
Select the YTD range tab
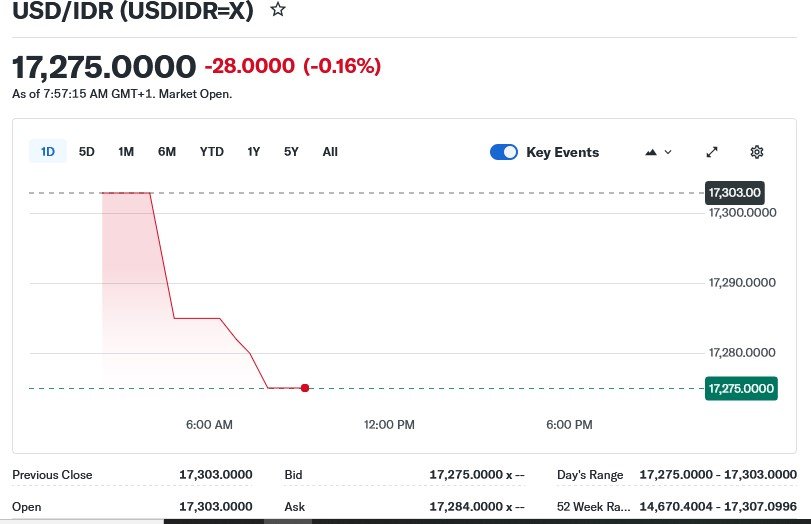(x=212, y=152)
